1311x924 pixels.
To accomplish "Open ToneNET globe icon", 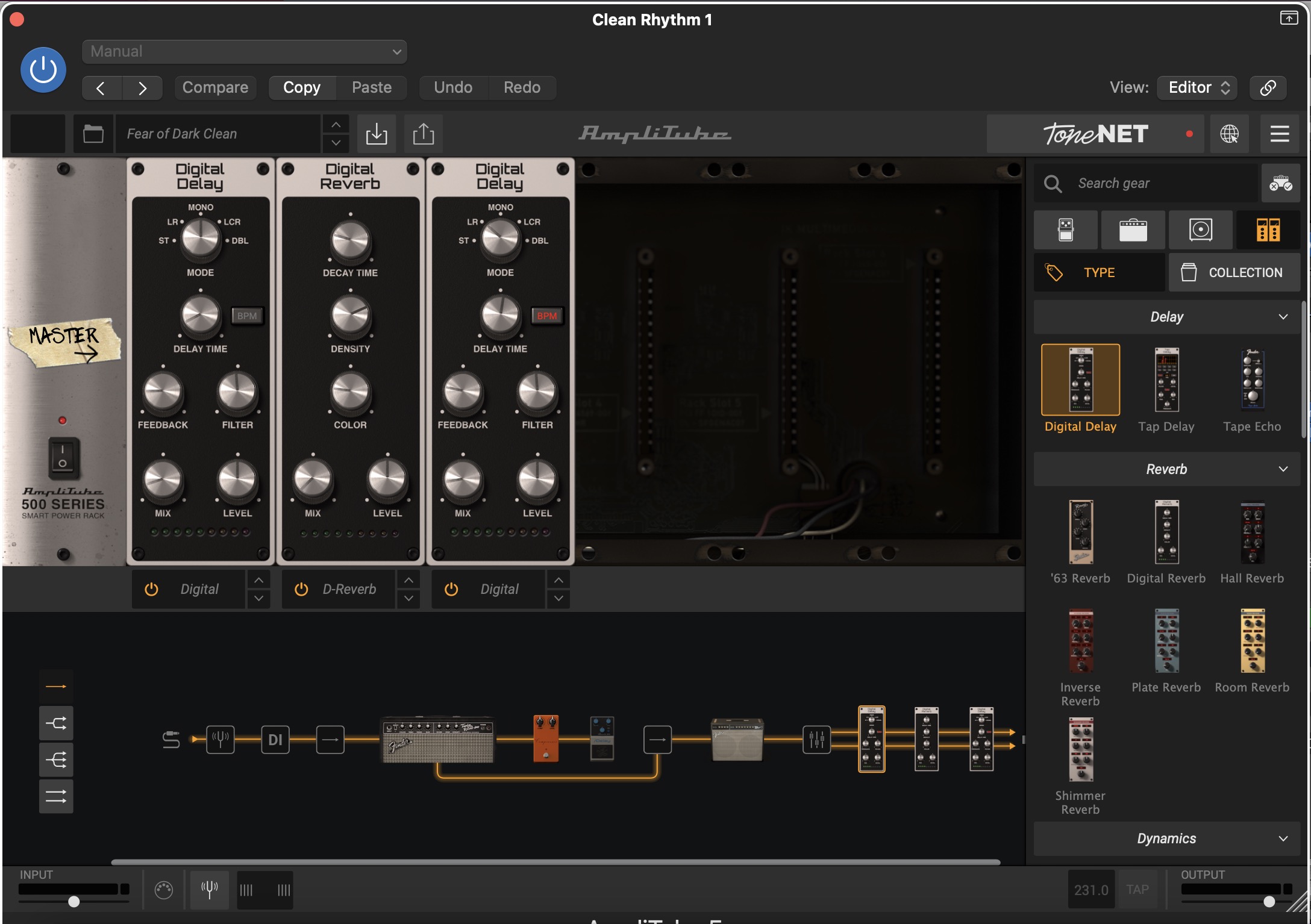I will (1229, 134).
